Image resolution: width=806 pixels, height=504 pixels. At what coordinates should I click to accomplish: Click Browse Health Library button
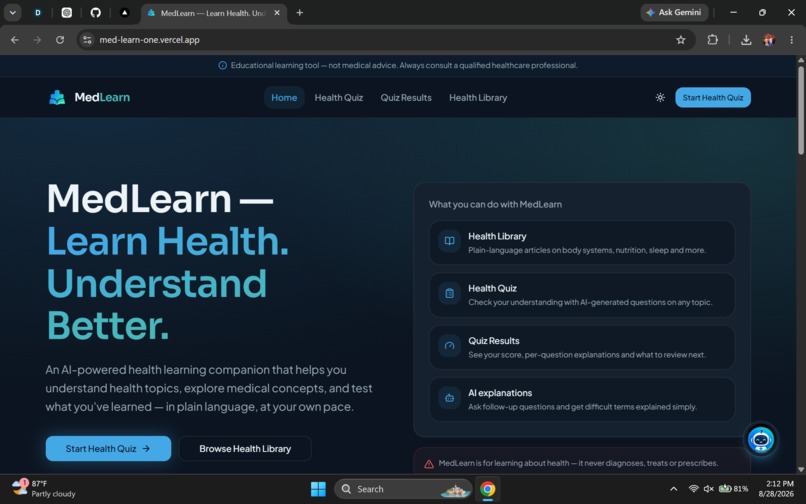[x=245, y=448]
